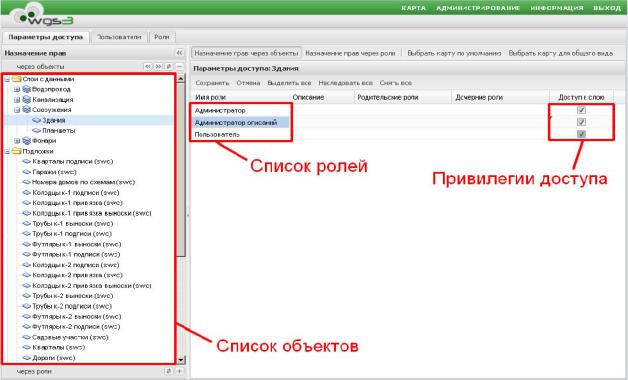Toggle layer access checkbox for Администратор описаний
The image size is (628, 380).
[582, 122]
